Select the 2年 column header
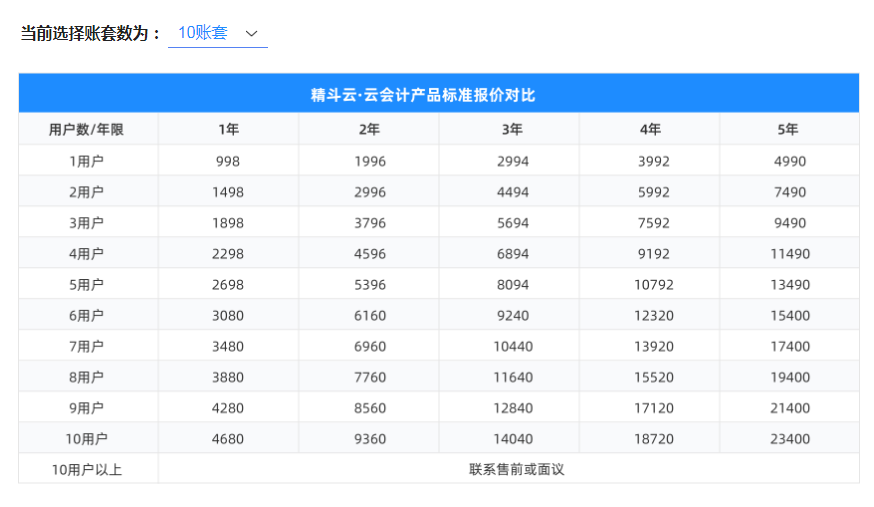 coord(369,130)
